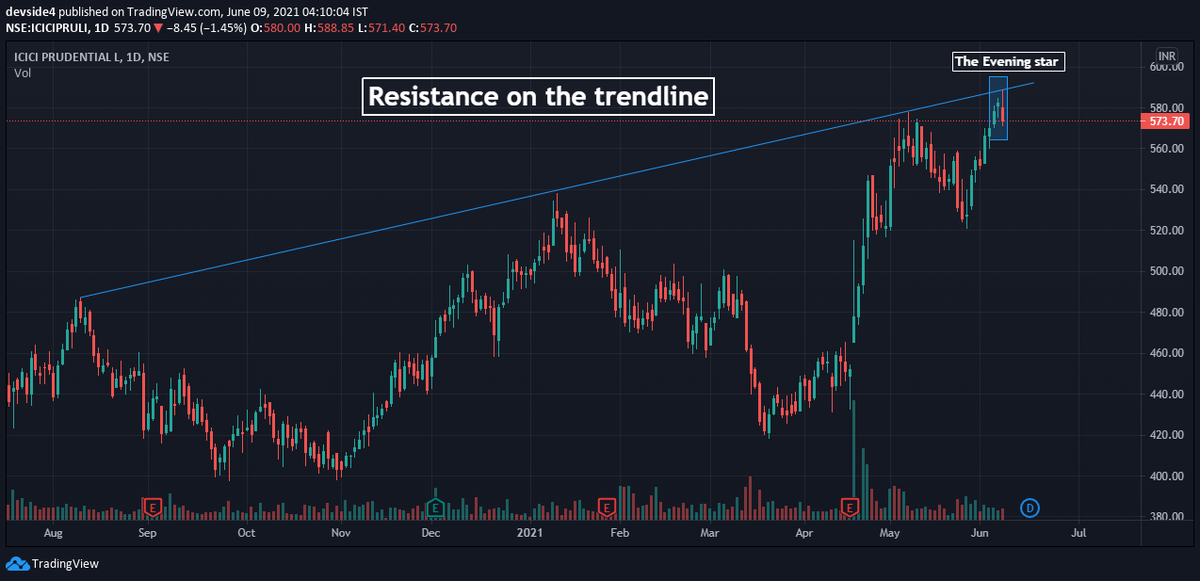Click the Jun label on time axis
Image resolution: width=1200 pixels, height=581 pixels.
pos(982,534)
